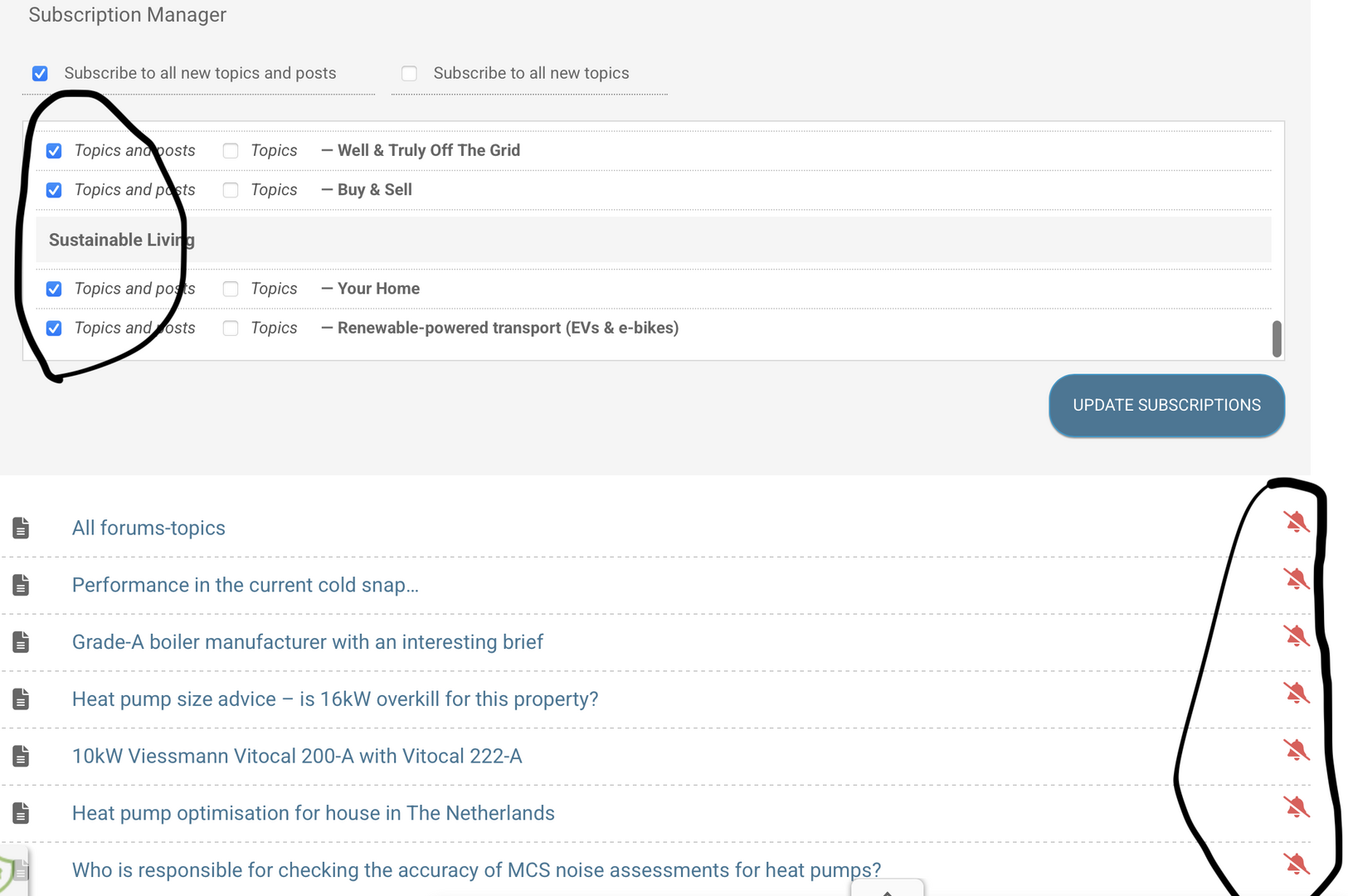
Task: Open 10kW Viessmann Vitocal 200-A topic
Action: click(x=296, y=757)
